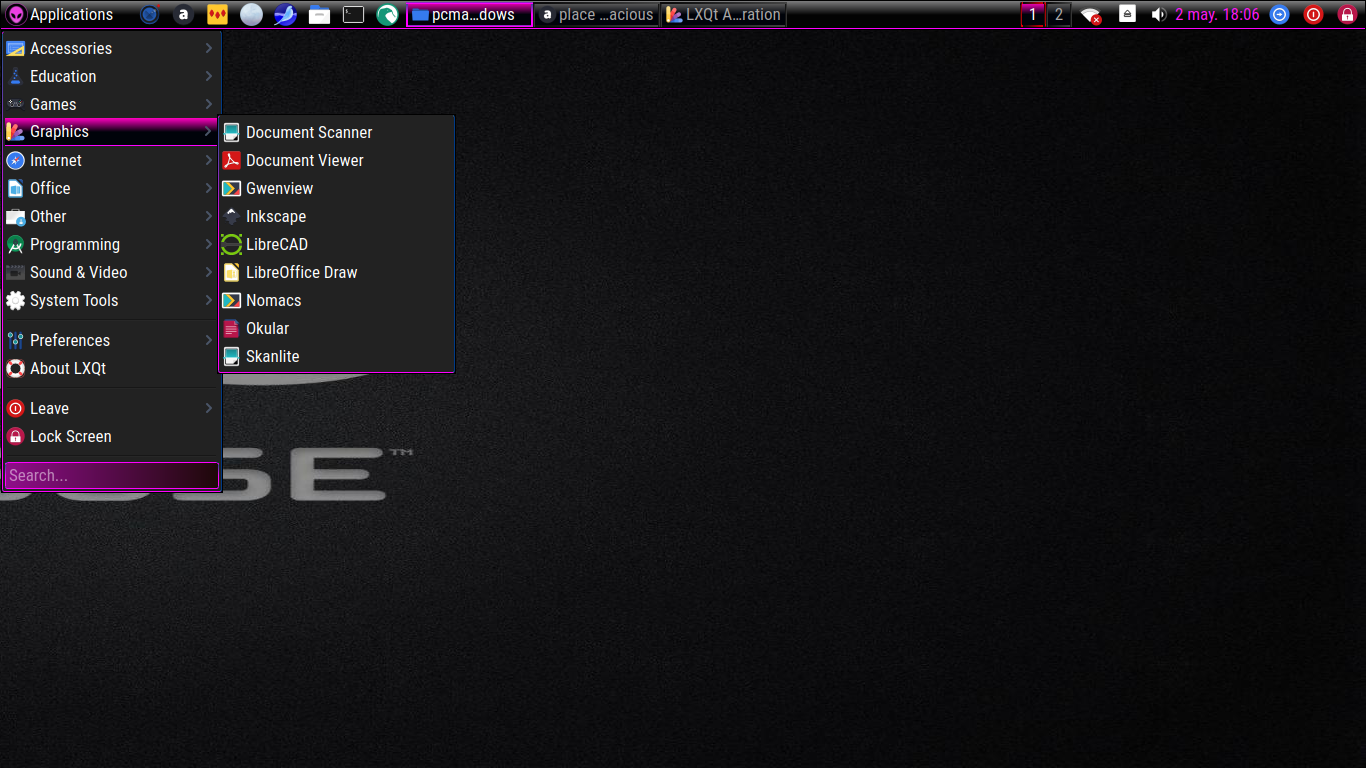Click the green circular quick-launch icon
Viewport: 1366px width, 768px height.
click(x=387, y=15)
